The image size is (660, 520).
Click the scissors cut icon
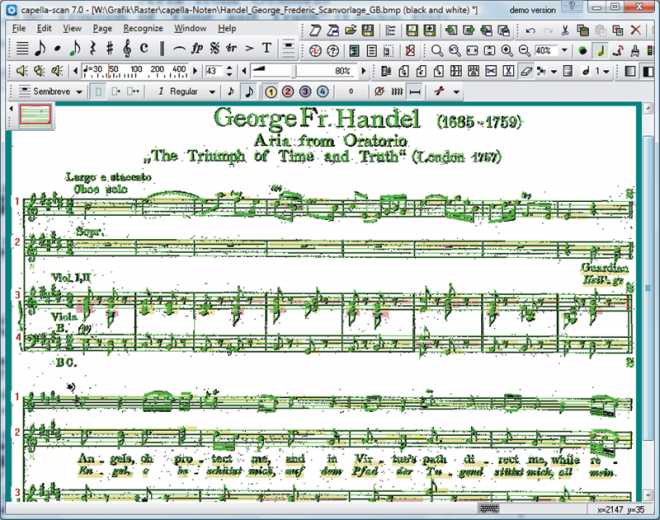click(565, 30)
